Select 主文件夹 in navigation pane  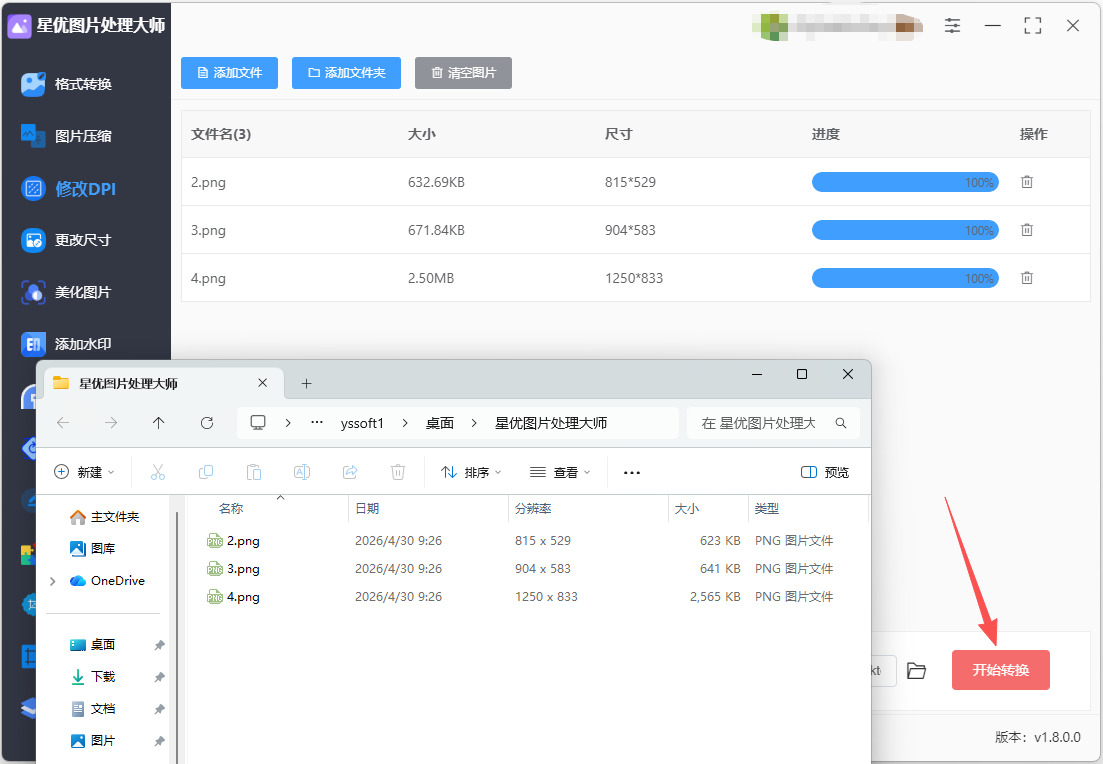click(105, 517)
